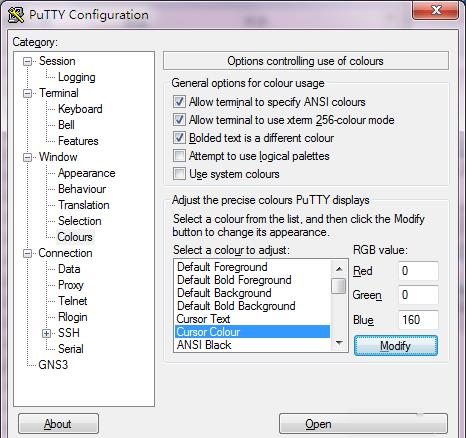Open the Appearance category
This screenshot has height=438, width=466.
point(86,173)
